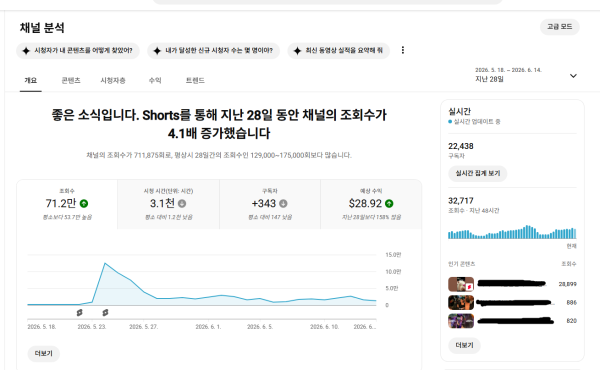This screenshot has width=600, height=370.
Task: Switch to the 시청자층 tab
Action: point(113,80)
